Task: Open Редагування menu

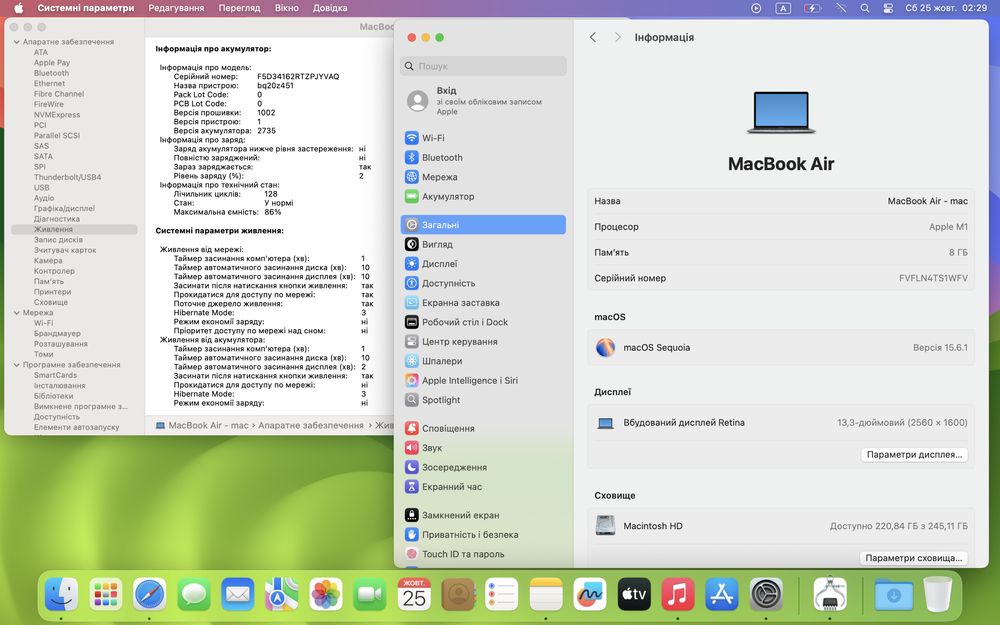Action: [x=176, y=8]
